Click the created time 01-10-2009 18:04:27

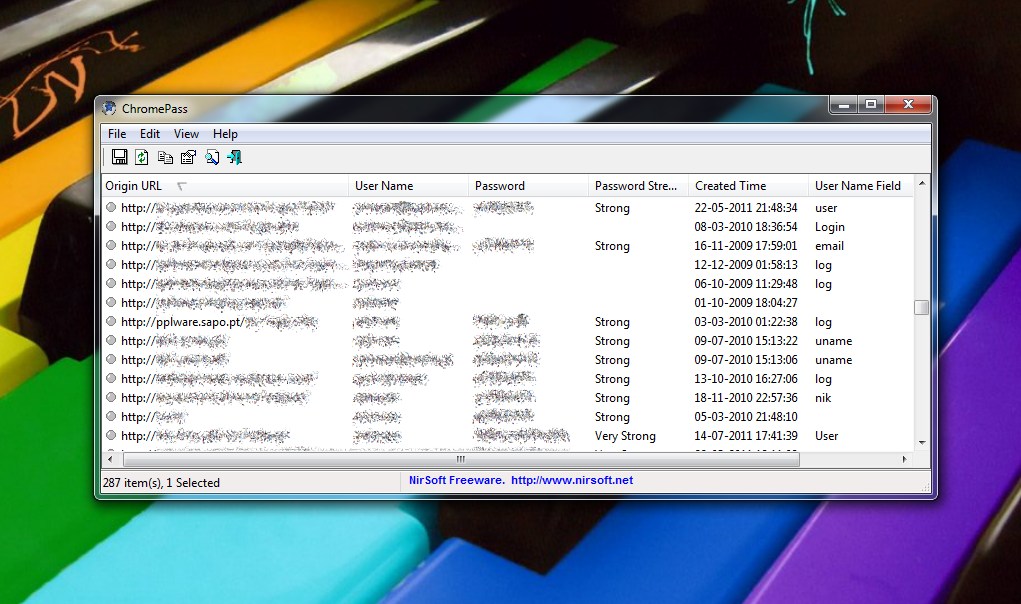746,303
